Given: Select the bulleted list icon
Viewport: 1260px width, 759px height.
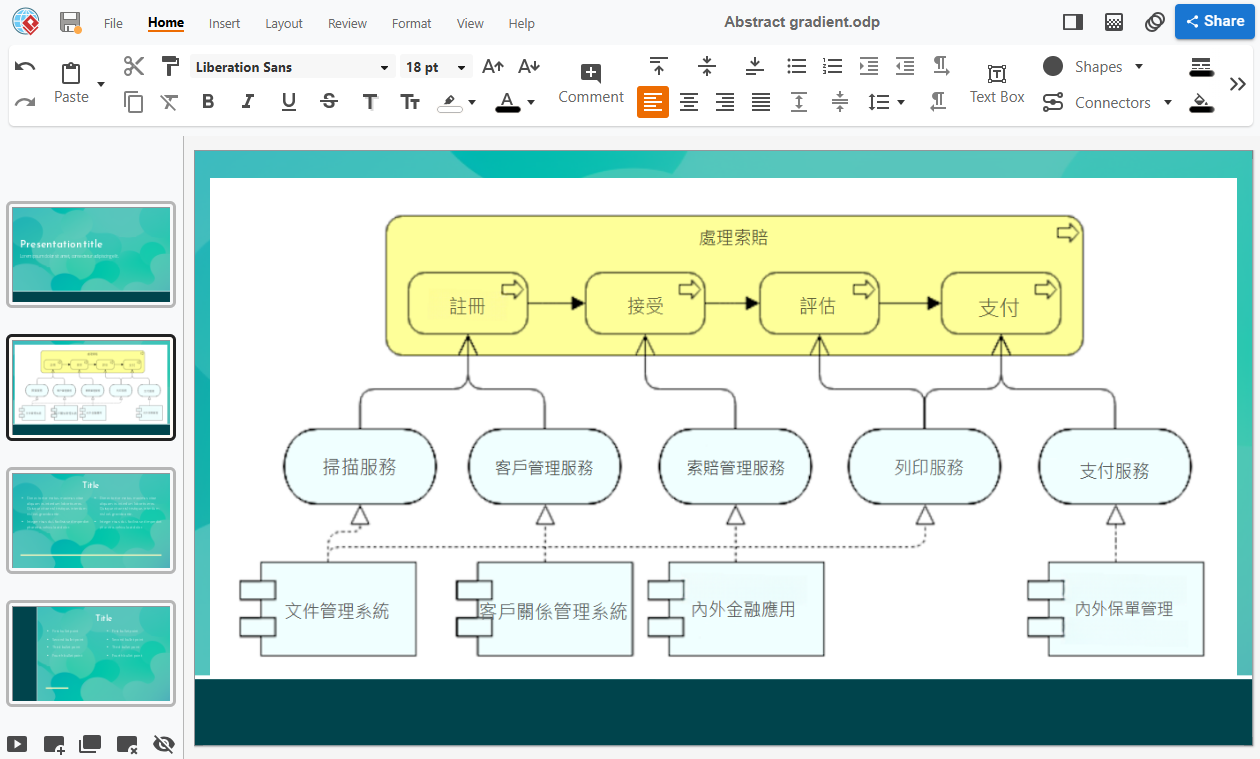Looking at the screenshot, I should point(796,66).
